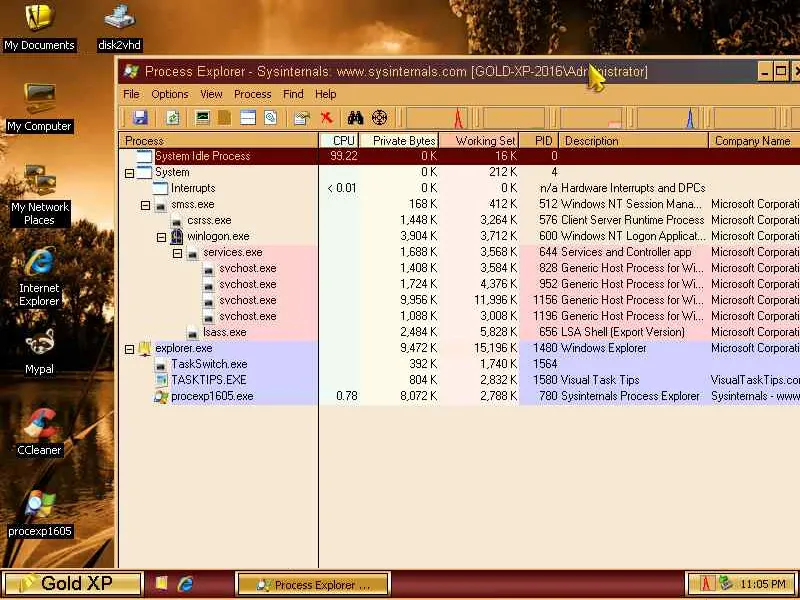Screen dimensions: 800x600
Task: Select the disk2vhd desktop icon
Action: [119, 28]
